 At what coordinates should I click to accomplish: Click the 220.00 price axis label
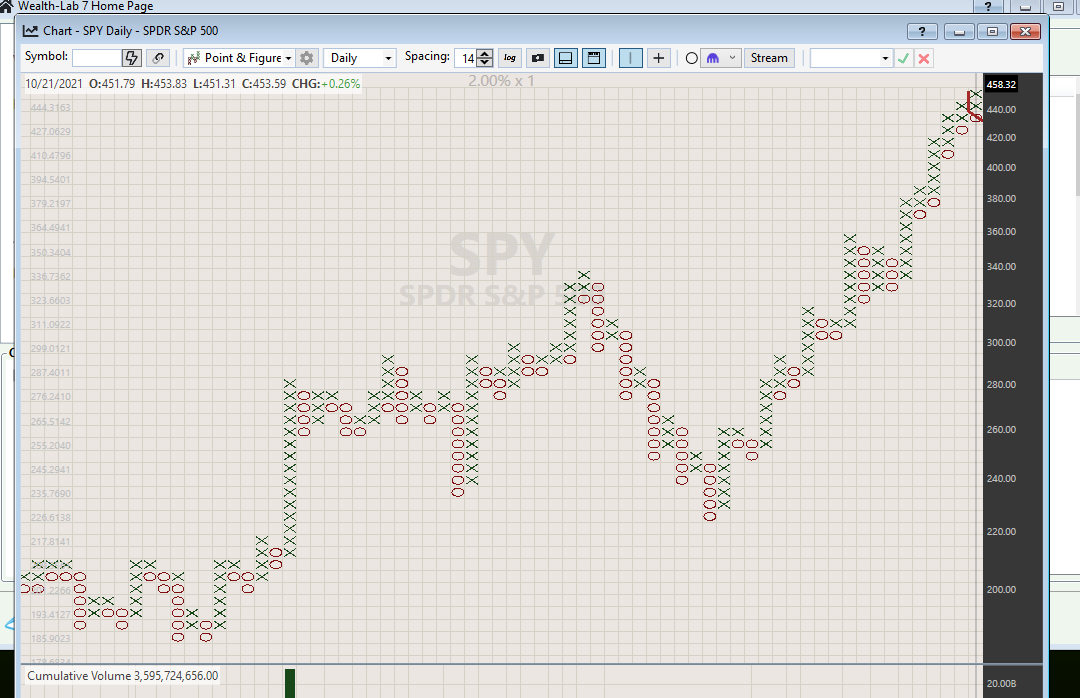pyautogui.click(x=1001, y=531)
